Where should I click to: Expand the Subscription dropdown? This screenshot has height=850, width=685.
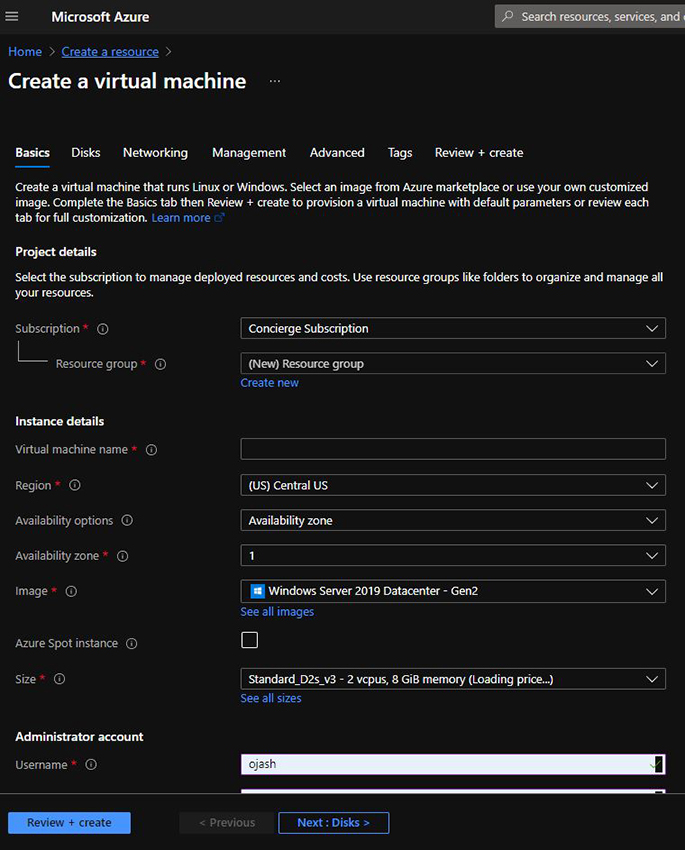click(x=453, y=328)
